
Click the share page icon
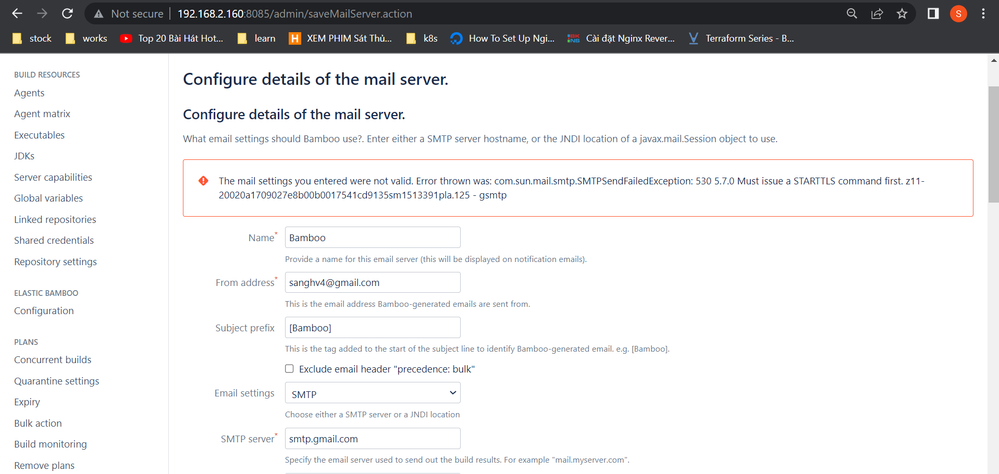pyautogui.click(x=877, y=13)
